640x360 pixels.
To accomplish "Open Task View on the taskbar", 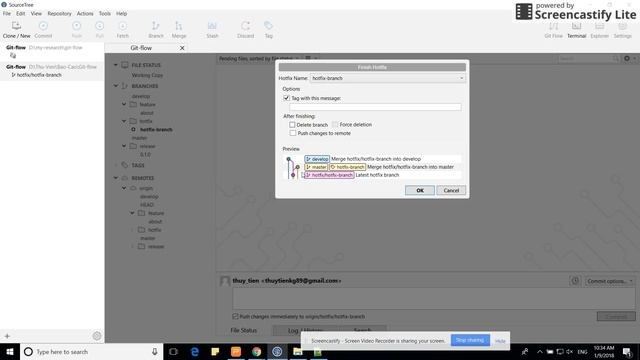I will (173, 352).
